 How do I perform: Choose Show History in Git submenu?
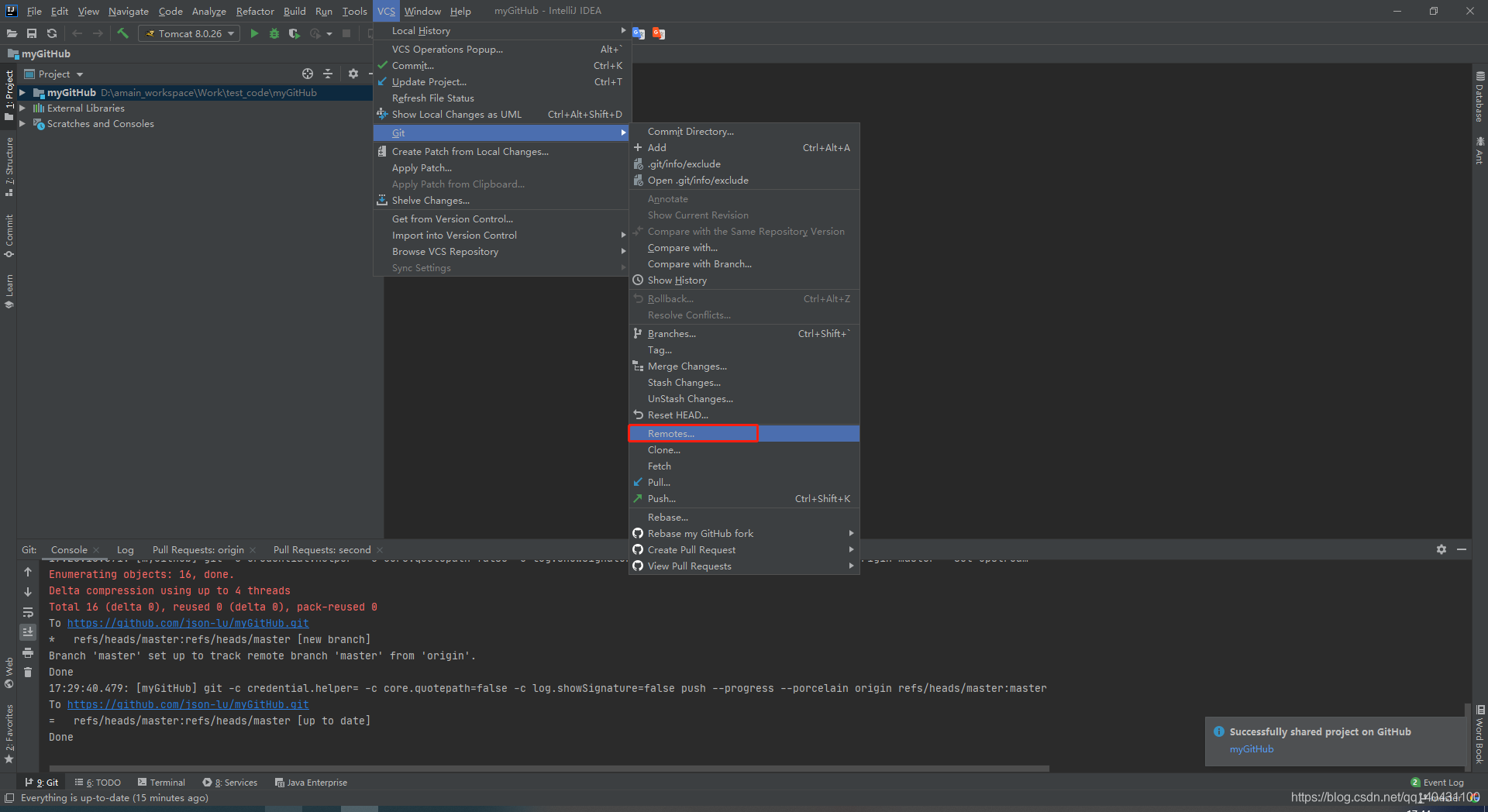[x=744, y=280]
